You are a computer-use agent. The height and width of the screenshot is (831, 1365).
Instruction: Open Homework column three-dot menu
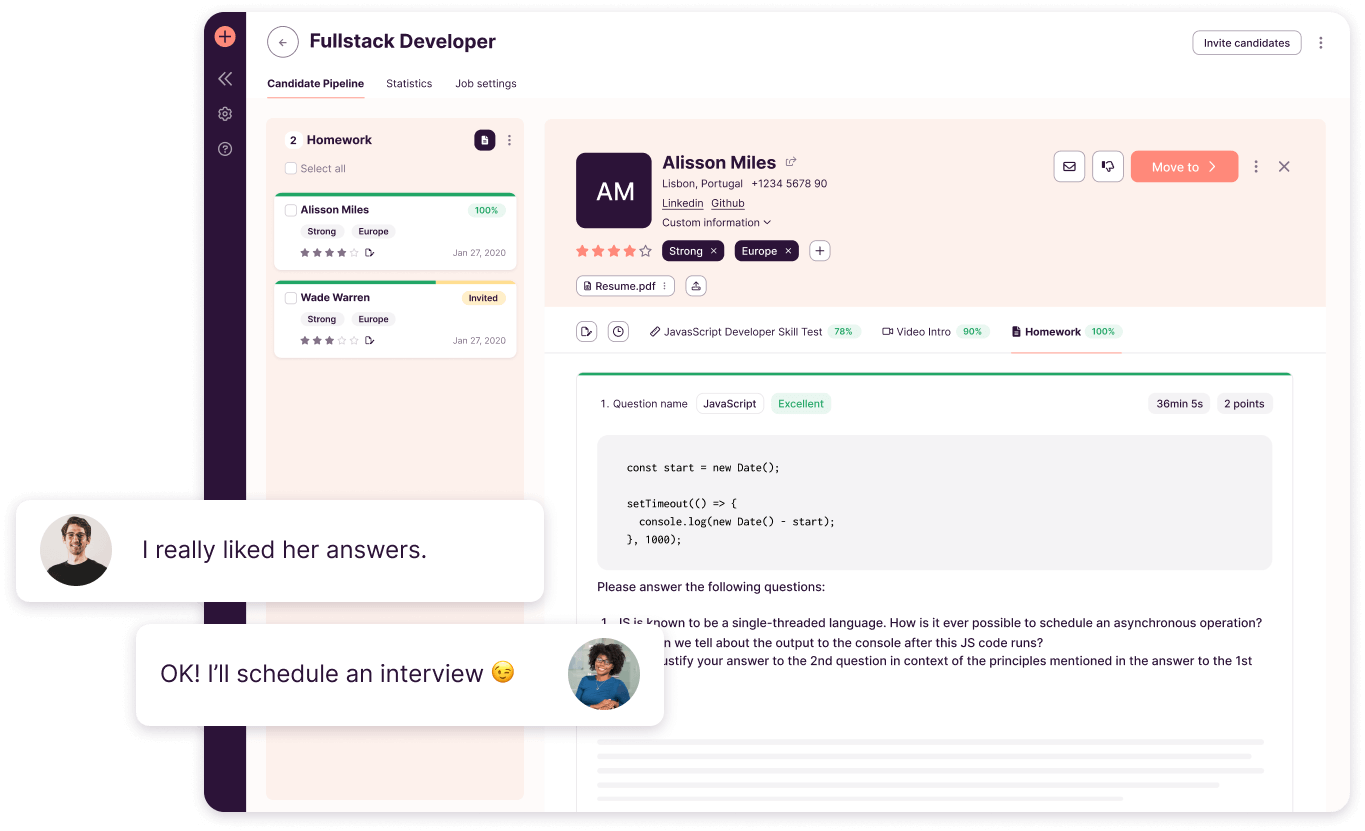click(x=509, y=140)
